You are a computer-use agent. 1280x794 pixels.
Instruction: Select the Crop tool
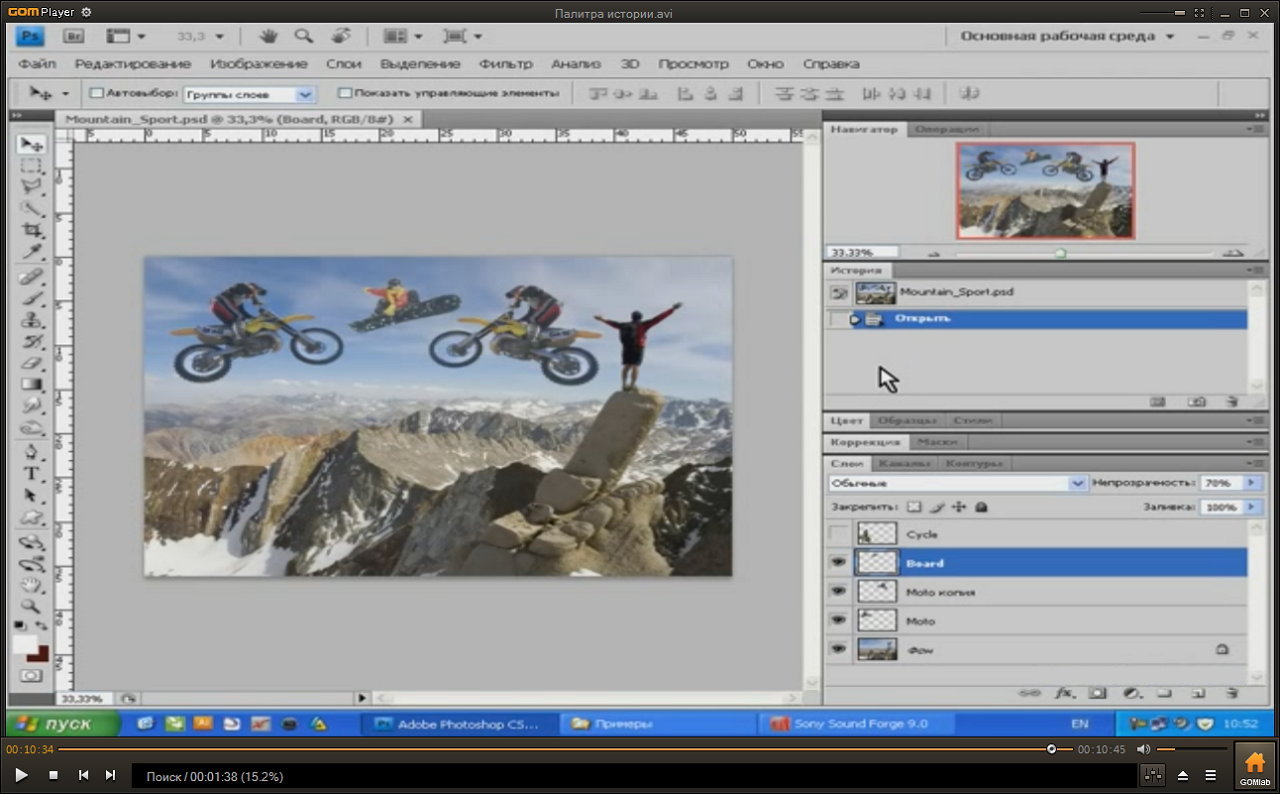[x=32, y=230]
